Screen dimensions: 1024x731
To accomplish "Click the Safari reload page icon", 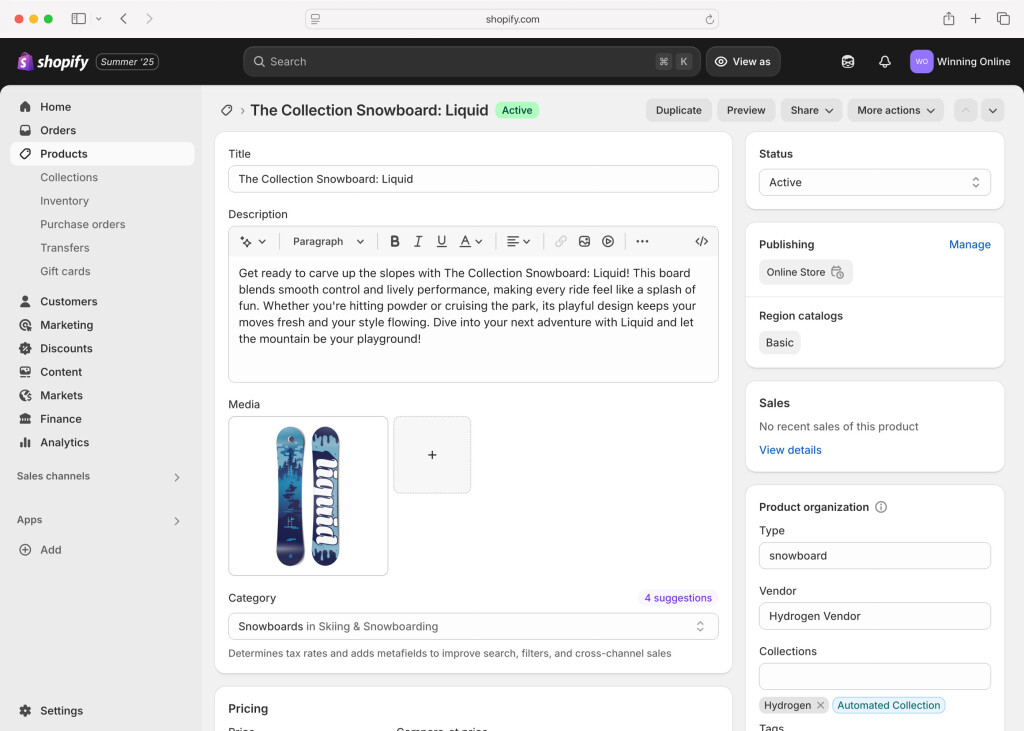I will 709,20.
